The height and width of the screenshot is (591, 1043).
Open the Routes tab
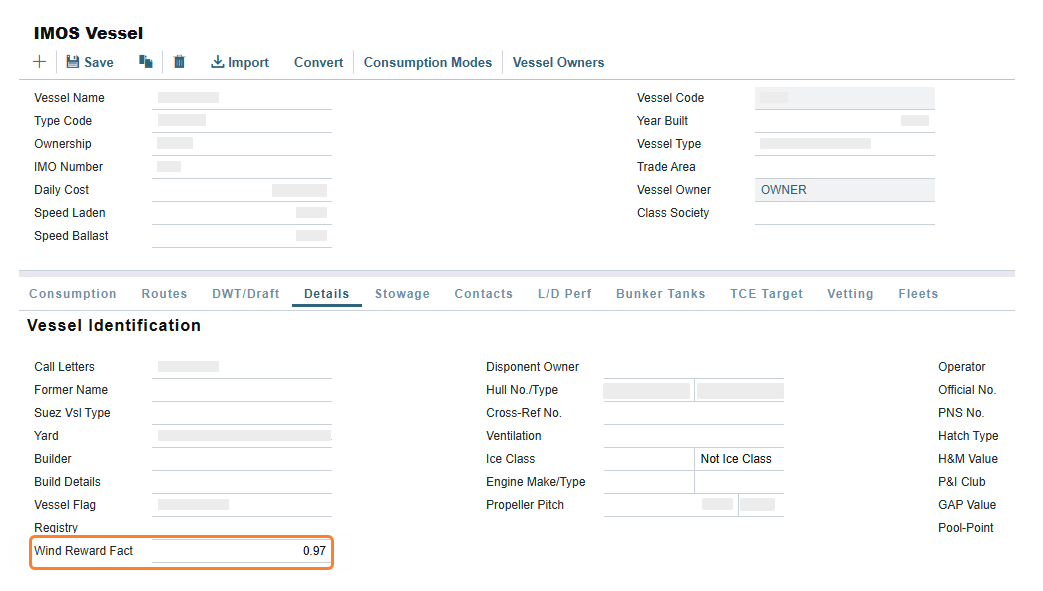click(x=164, y=293)
